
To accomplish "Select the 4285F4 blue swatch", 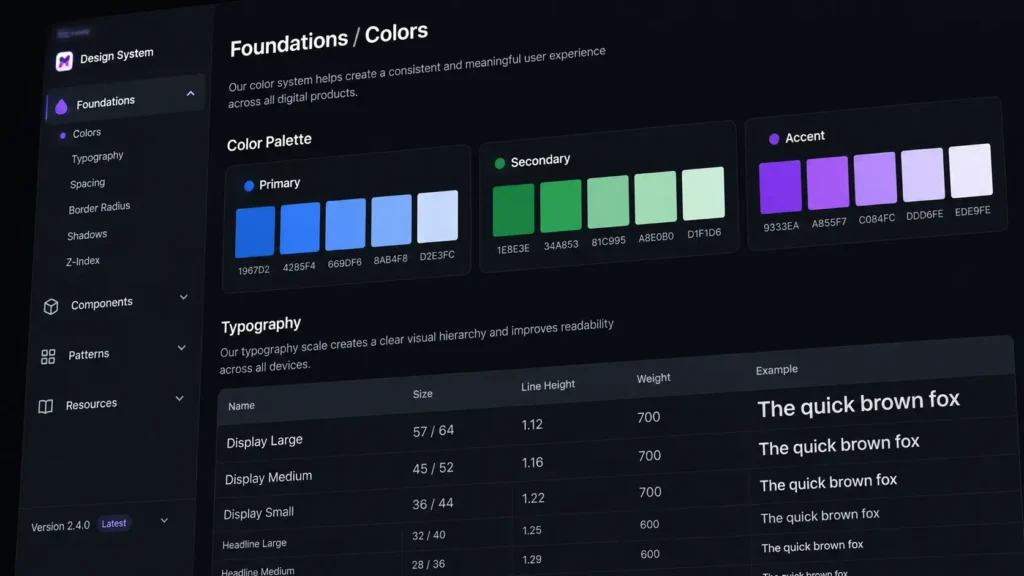I will [300, 228].
